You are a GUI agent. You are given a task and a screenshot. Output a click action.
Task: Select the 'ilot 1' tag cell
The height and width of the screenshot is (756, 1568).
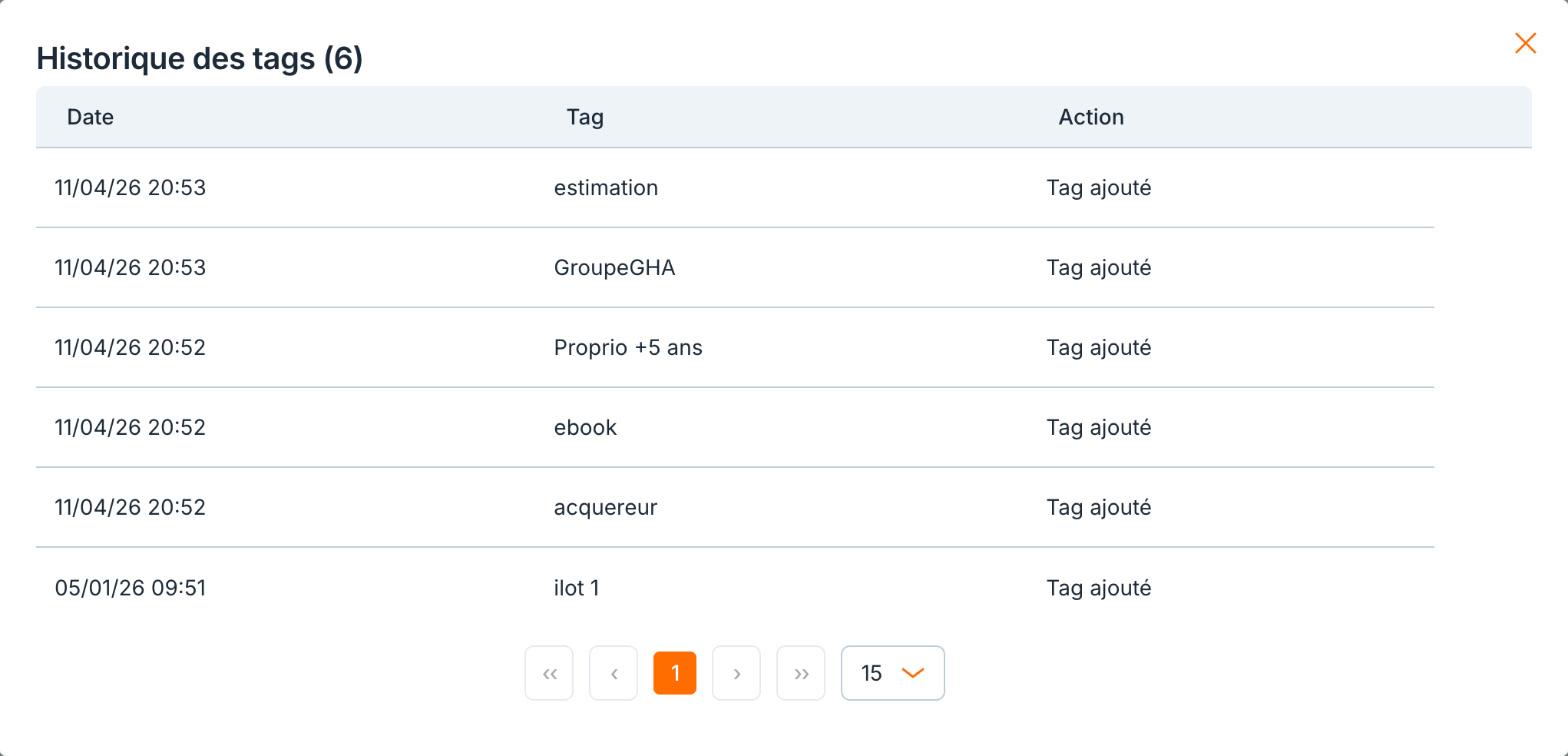(576, 588)
